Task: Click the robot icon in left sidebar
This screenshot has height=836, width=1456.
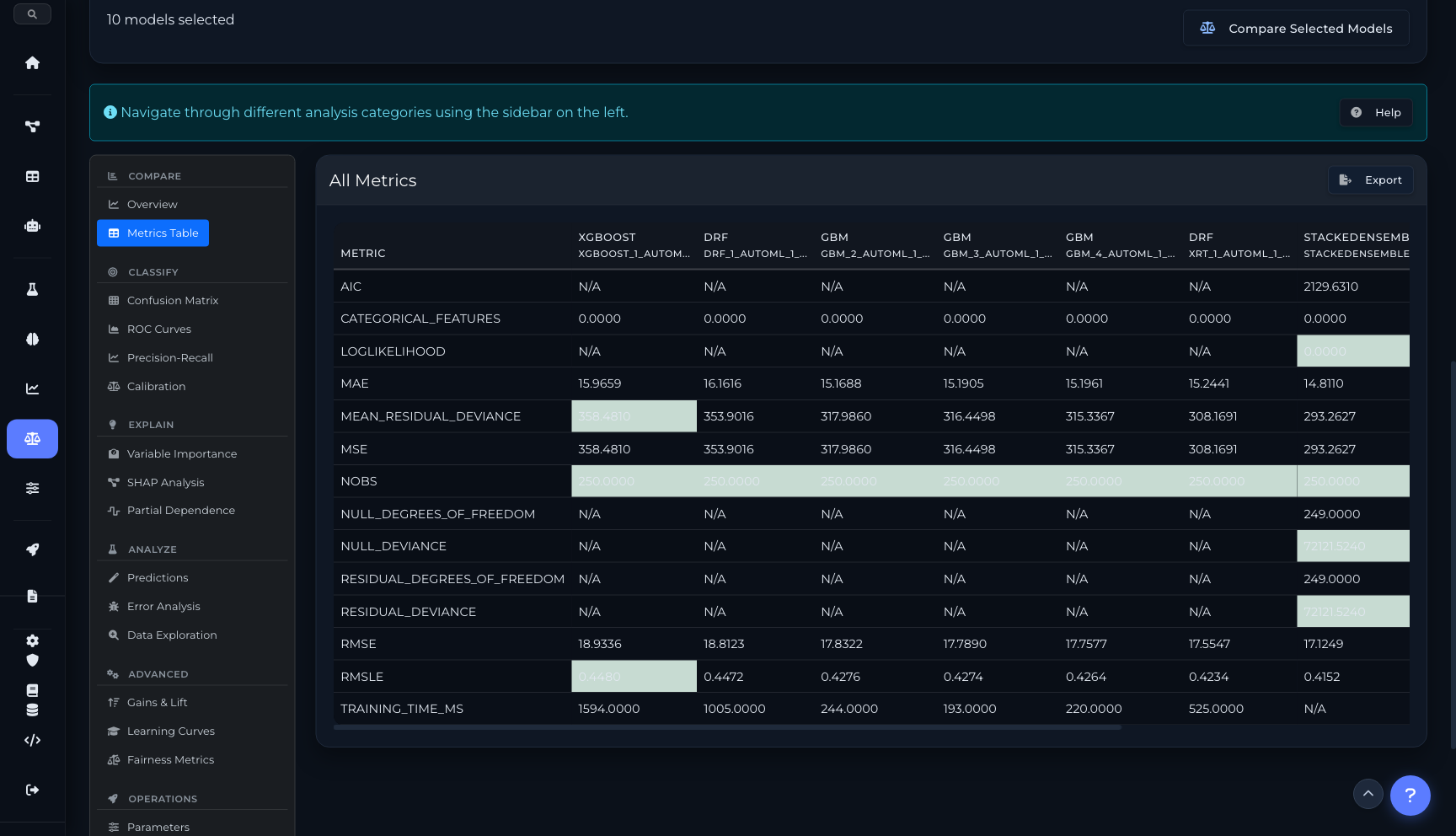Action: point(32,226)
